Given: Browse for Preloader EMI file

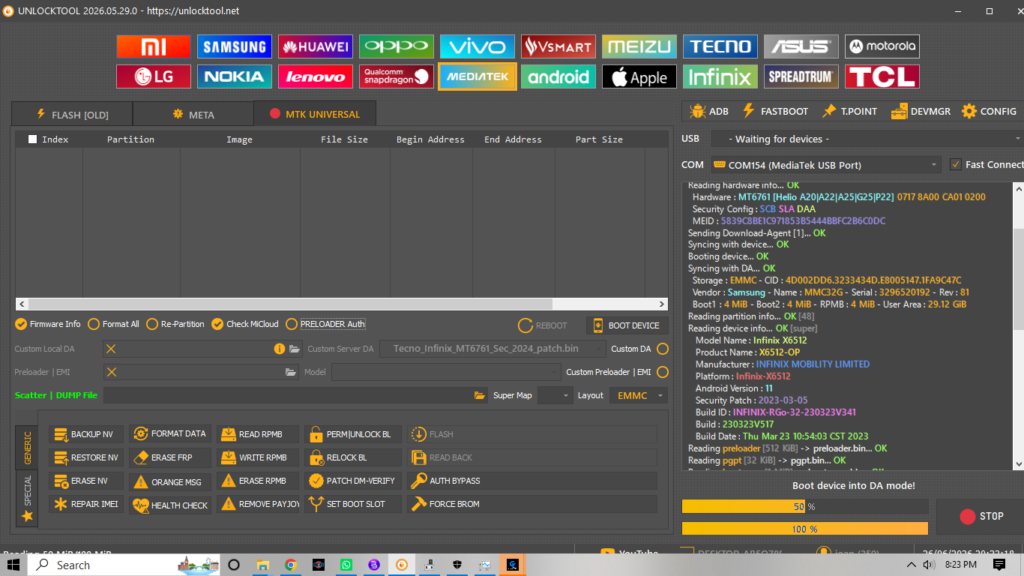Looking at the screenshot, I should click(291, 372).
